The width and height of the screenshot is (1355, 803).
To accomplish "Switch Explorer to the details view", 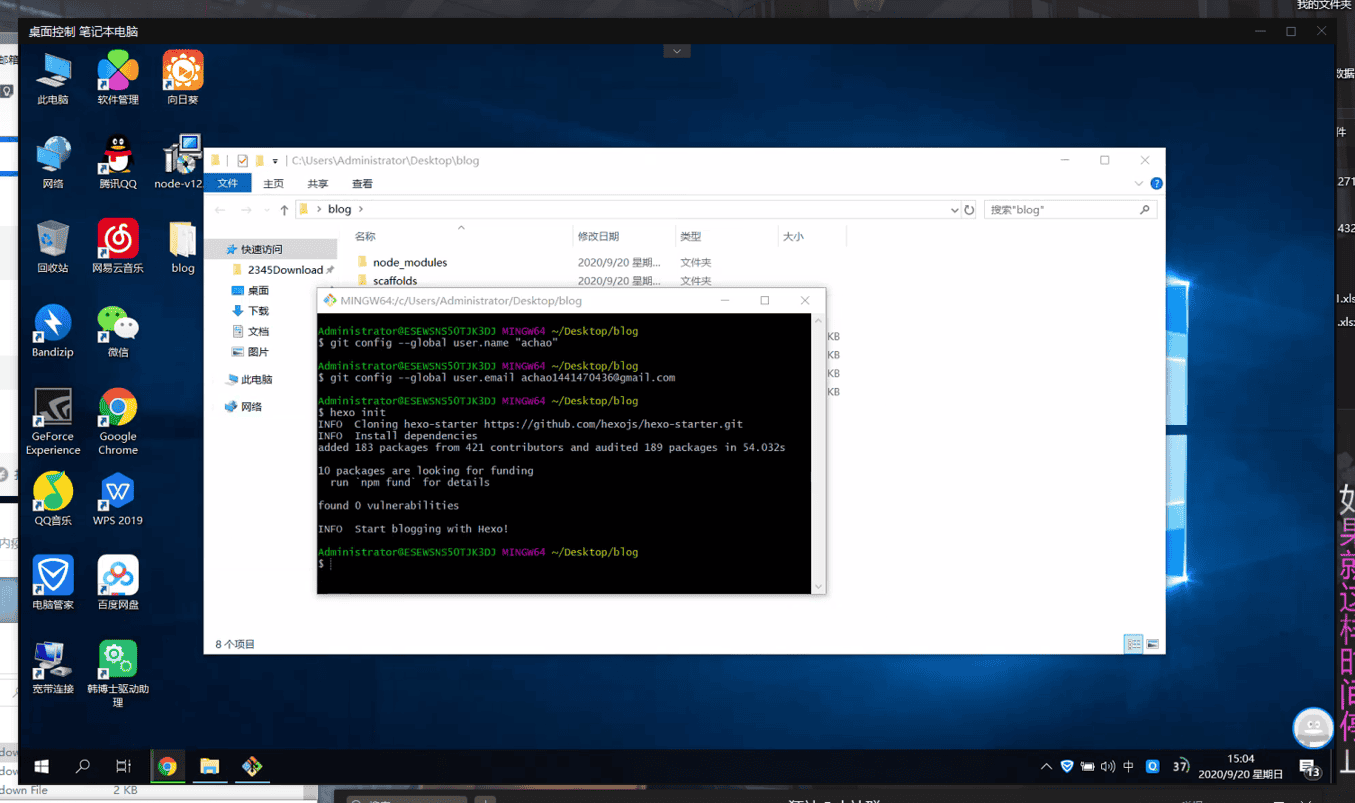I will (x=1133, y=644).
